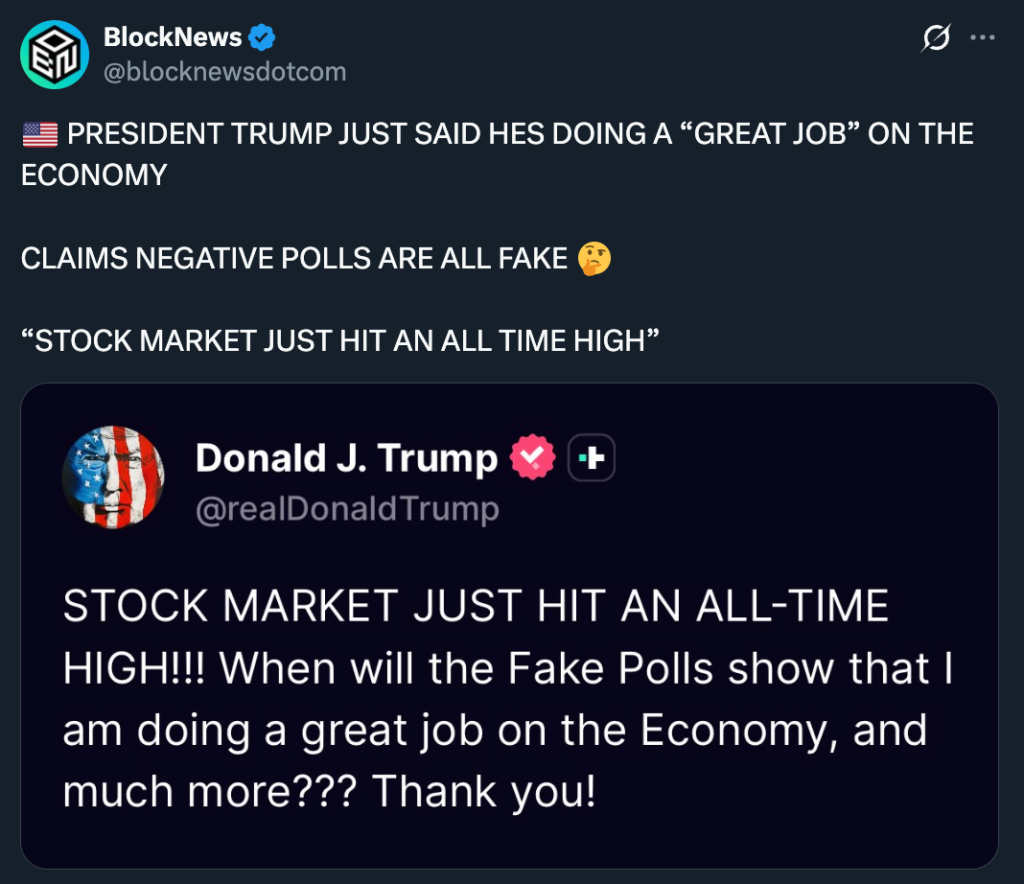The width and height of the screenshot is (1024, 884).
Task: Open Trump's flag-painted avatar thumbnail
Action: [x=113, y=477]
